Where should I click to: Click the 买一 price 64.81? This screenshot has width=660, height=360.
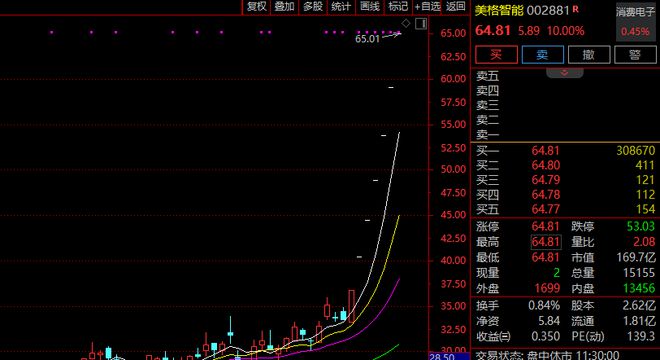(546, 151)
